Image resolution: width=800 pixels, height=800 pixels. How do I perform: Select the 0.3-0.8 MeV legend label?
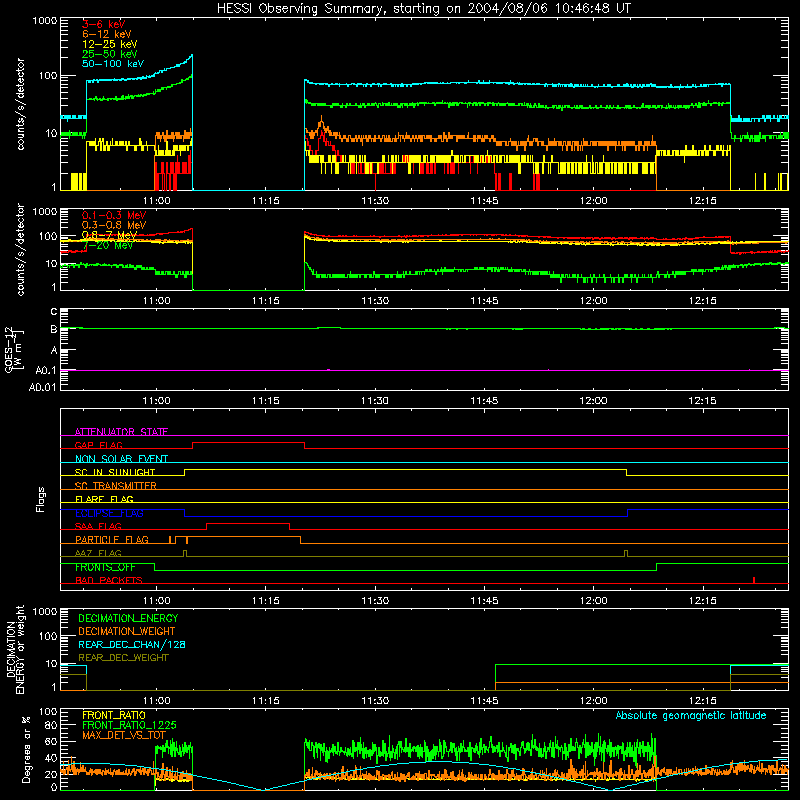pyautogui.click(x=114, y=225)
